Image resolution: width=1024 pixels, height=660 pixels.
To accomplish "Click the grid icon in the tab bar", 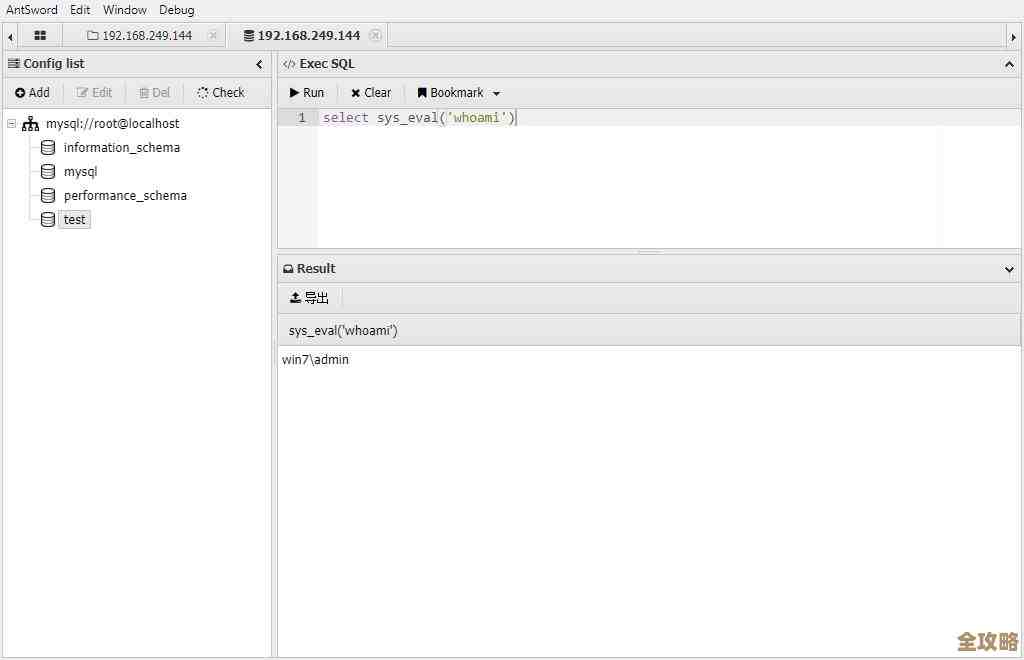I will [38, 35].
